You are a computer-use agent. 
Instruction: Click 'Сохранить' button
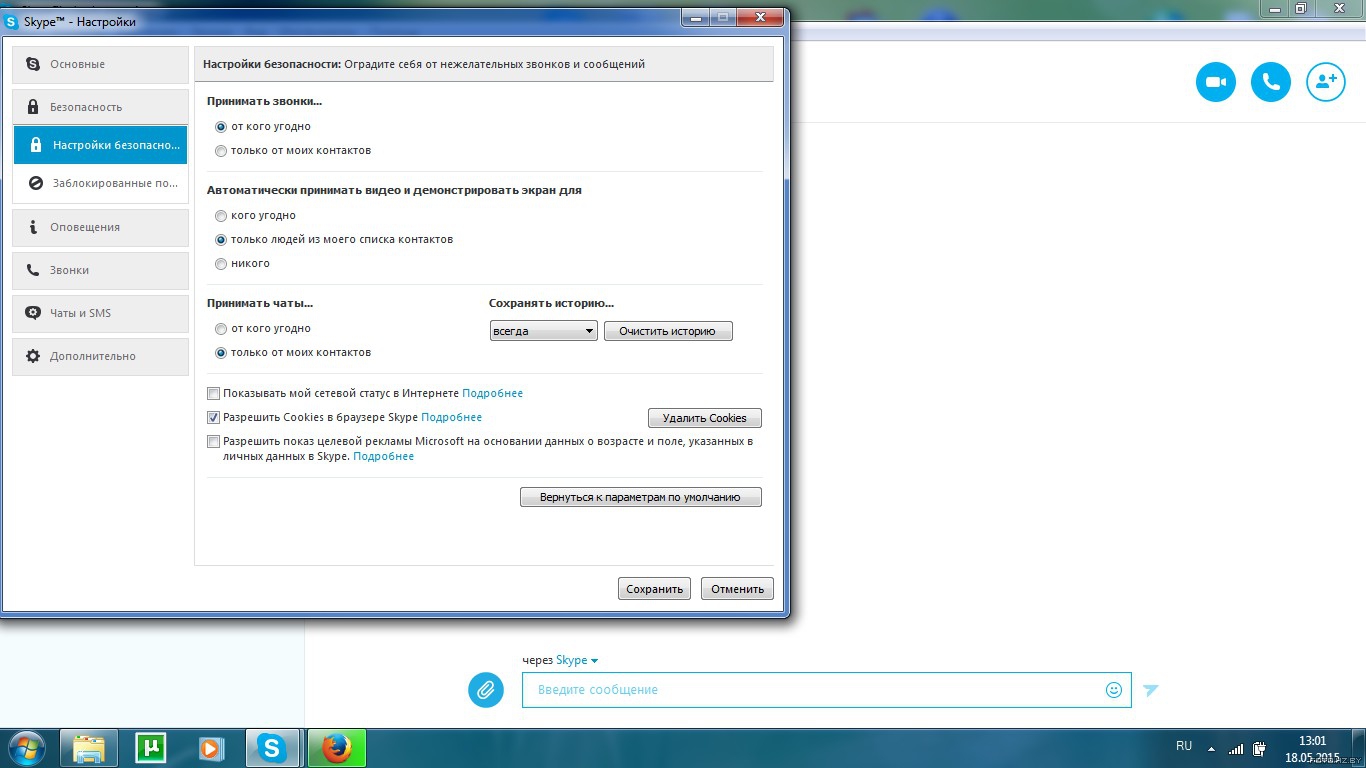pos(654,589)
